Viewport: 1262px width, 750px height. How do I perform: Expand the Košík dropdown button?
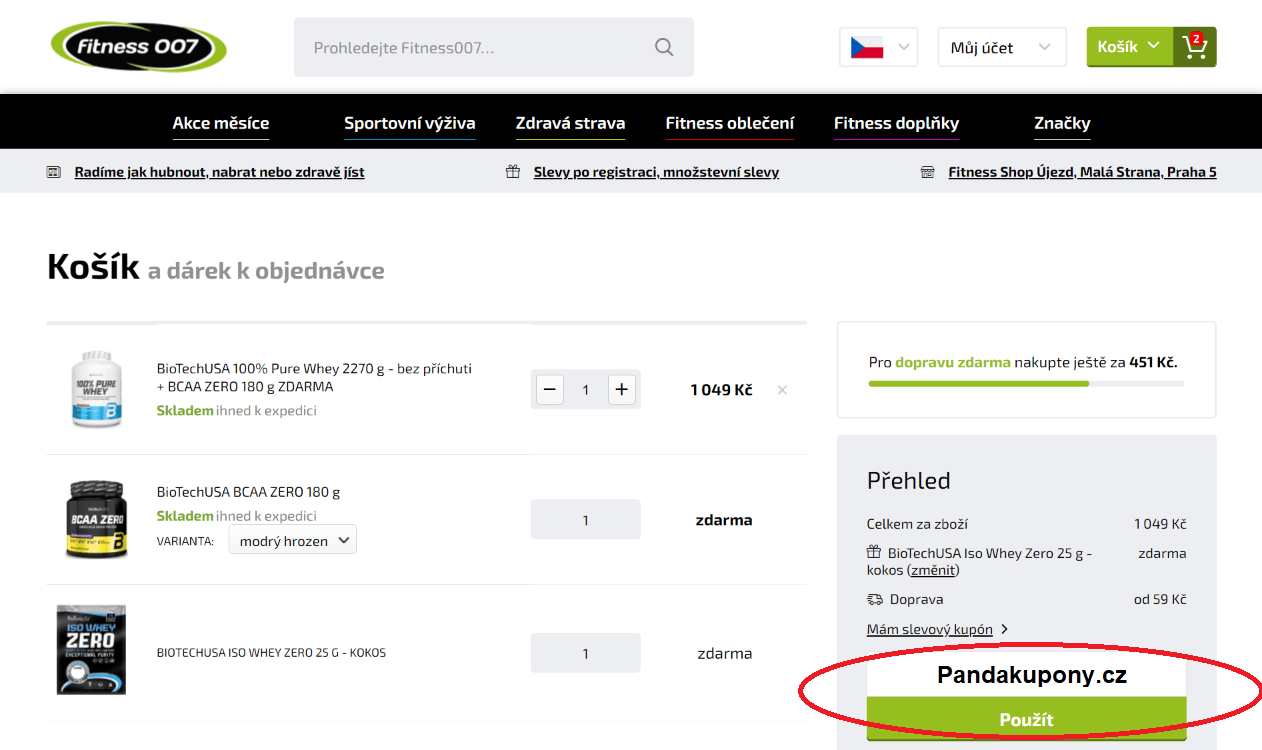tap(1129, 47)
